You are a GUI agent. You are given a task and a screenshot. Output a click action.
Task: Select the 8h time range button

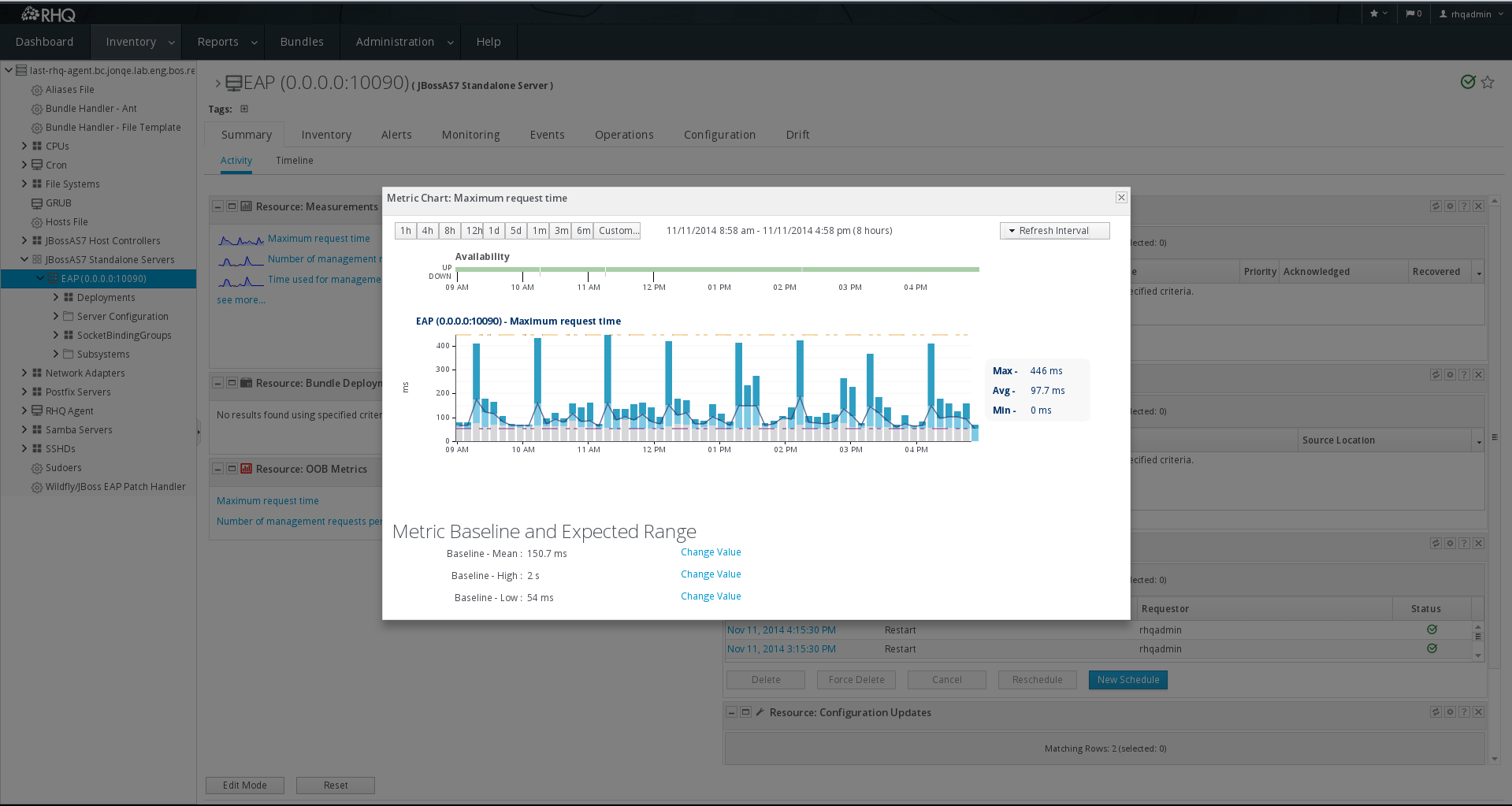[x=449, y=231]
